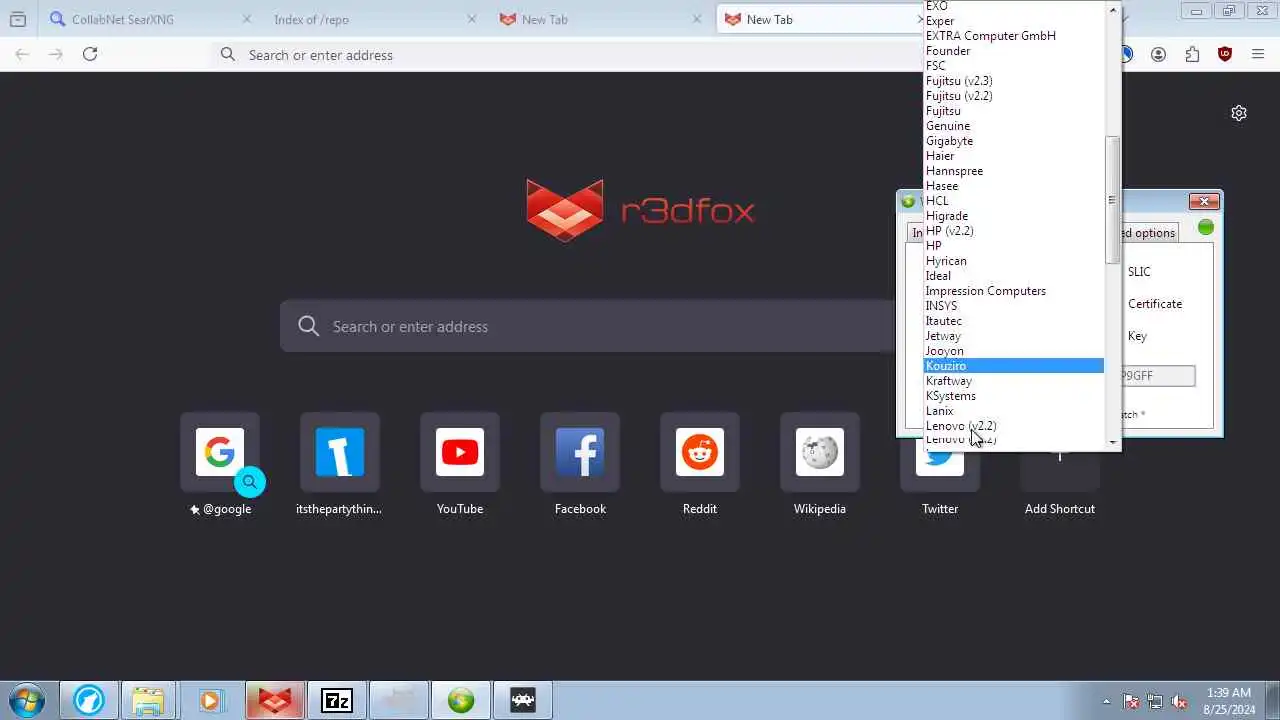Select Kouziro in the dropdown list
This screenshot has height=720, width=1280.
[1013, 366]
